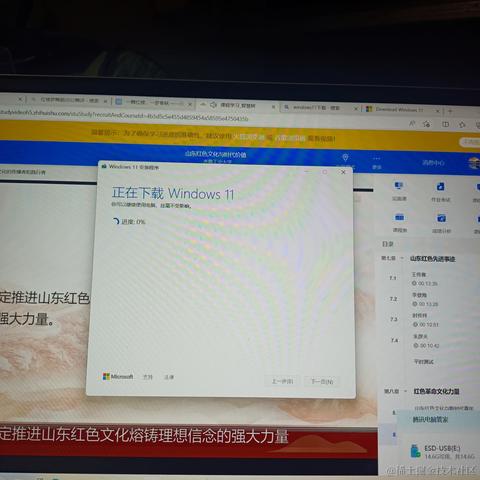Play lesson 7.3 in the catalog
This screenshot has height=480, width=480.
[x=425, y=320]
